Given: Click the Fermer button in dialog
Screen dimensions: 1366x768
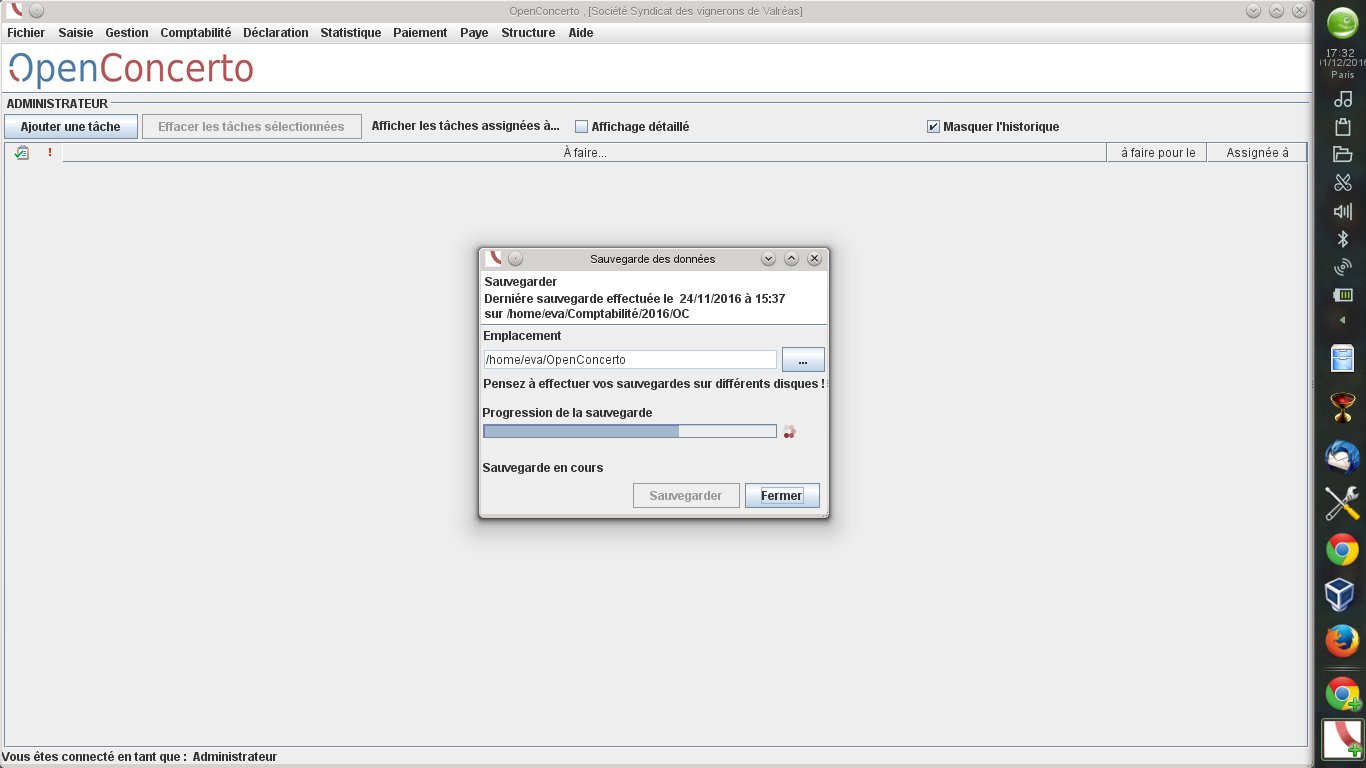Looking at the screenshot, I should click(782, 495).
